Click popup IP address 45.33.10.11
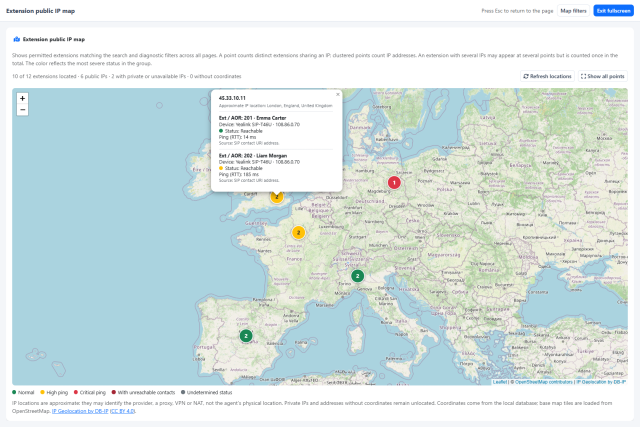 click(232, 98)
